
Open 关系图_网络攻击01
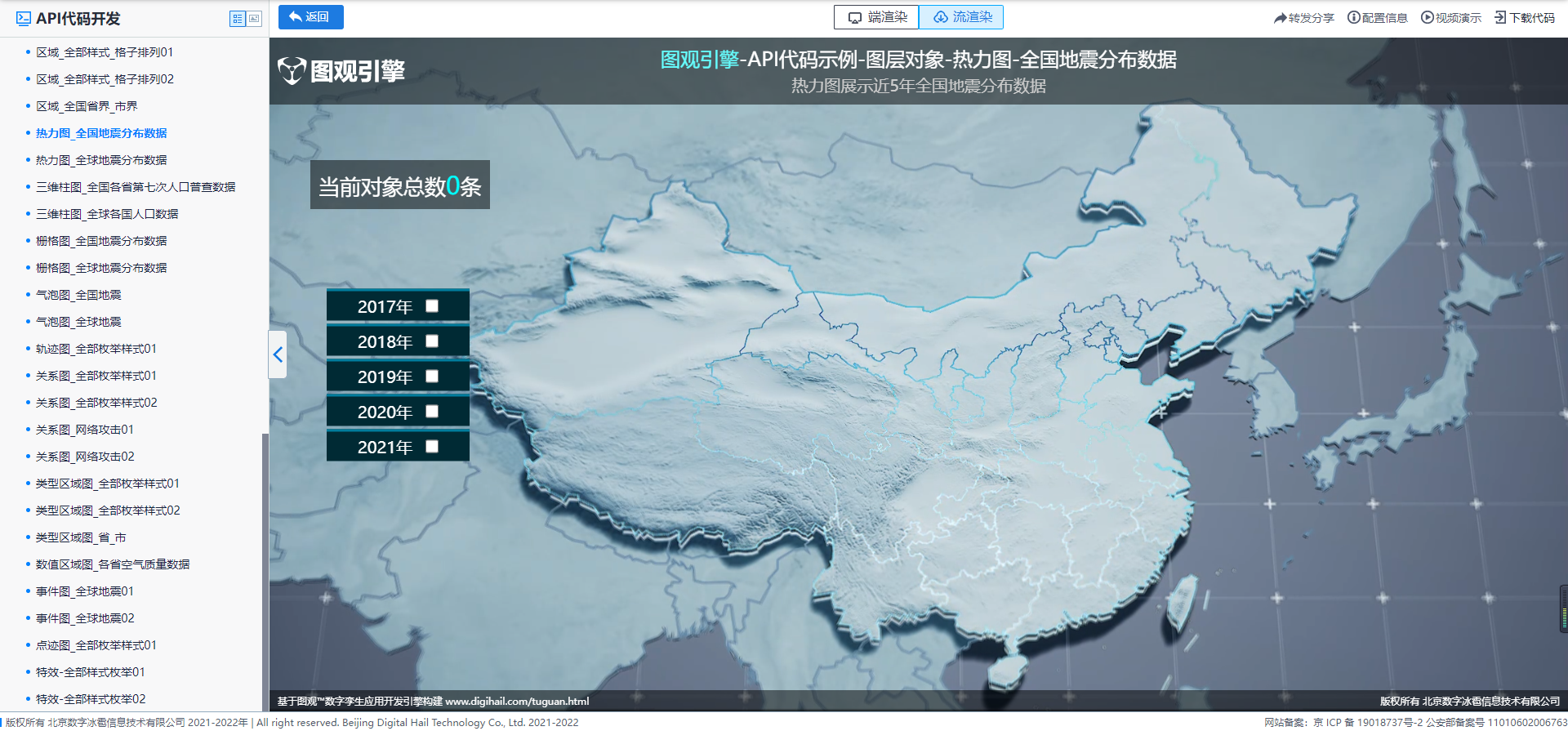(x=85, y=430)
